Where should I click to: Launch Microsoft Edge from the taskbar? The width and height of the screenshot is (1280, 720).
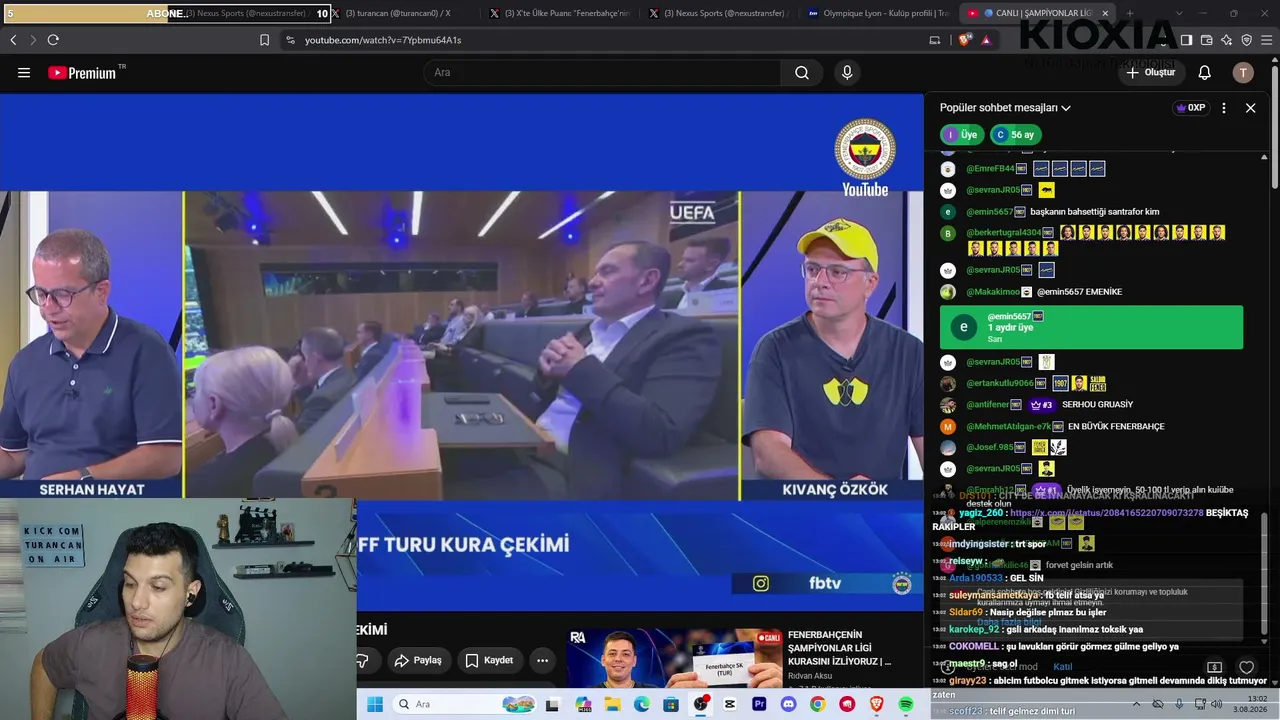642,705
